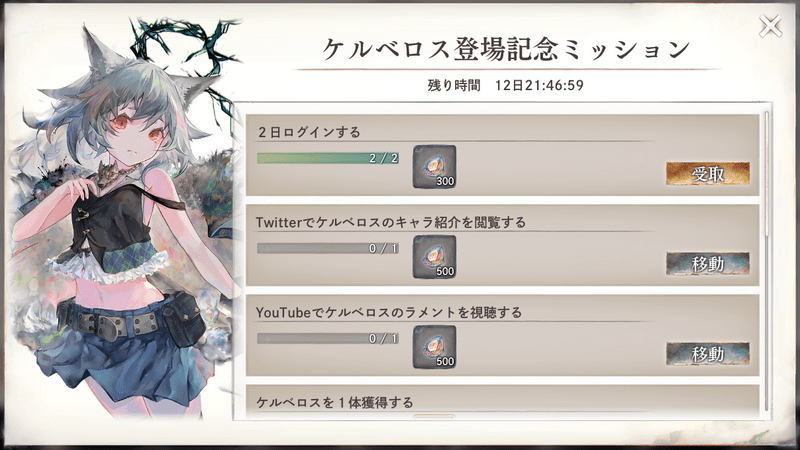Click the 2/2 login progress bar
Screen dimensions: 800x450
[x=328, y=158]
